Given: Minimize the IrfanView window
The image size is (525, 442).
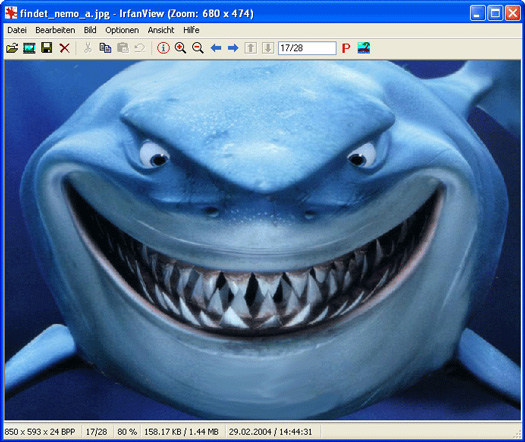Looking at the screenshot, I should [477, 13].
